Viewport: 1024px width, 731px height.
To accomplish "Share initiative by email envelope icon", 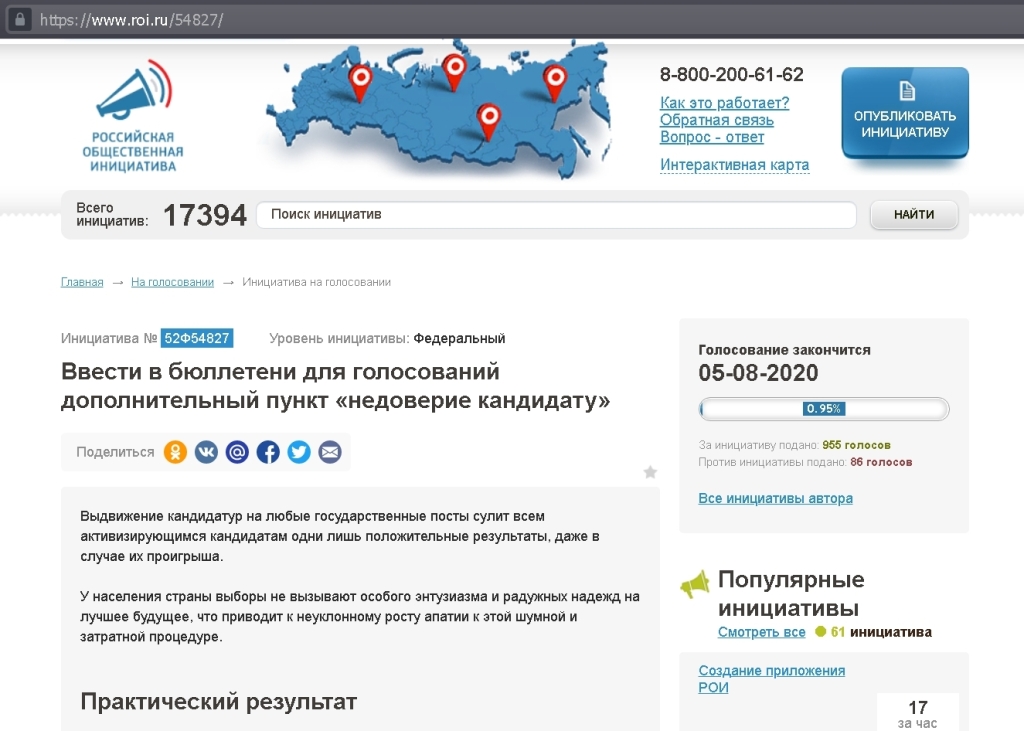I will click(330, 452).
